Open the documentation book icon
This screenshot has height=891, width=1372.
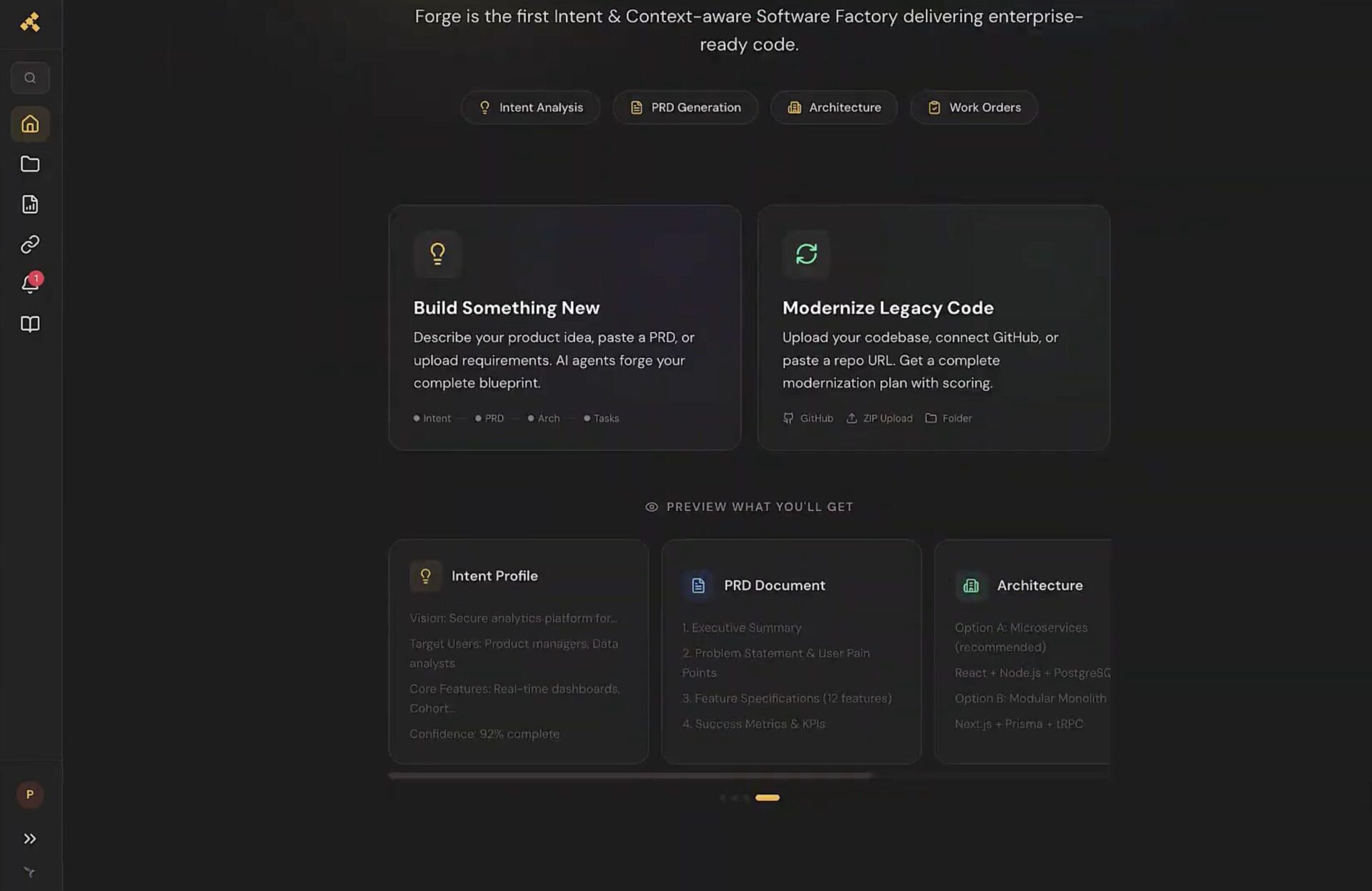30,324
